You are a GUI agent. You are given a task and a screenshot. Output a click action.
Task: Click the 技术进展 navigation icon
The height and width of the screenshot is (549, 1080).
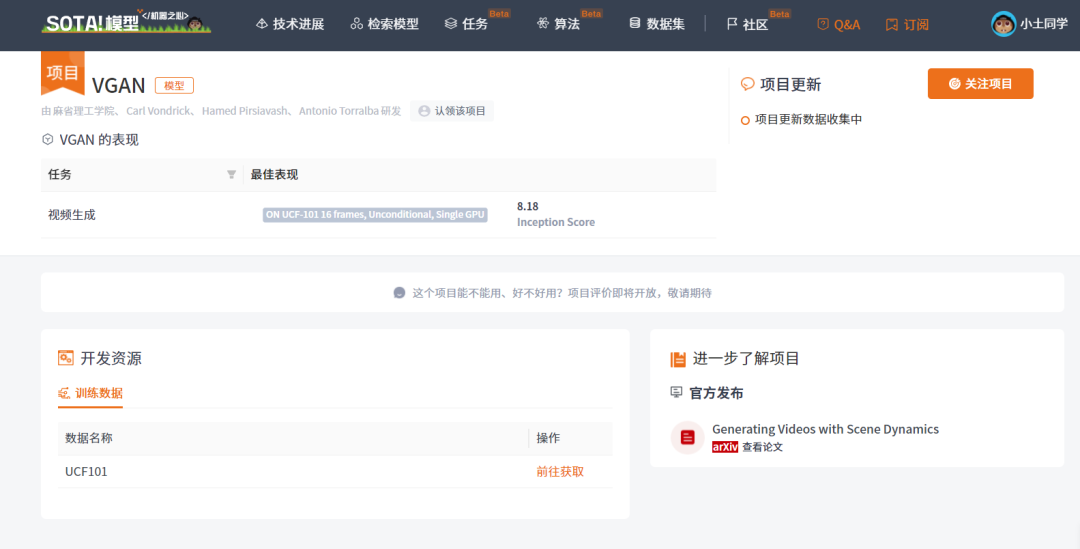pyautogui.click(x=262, y=24)
